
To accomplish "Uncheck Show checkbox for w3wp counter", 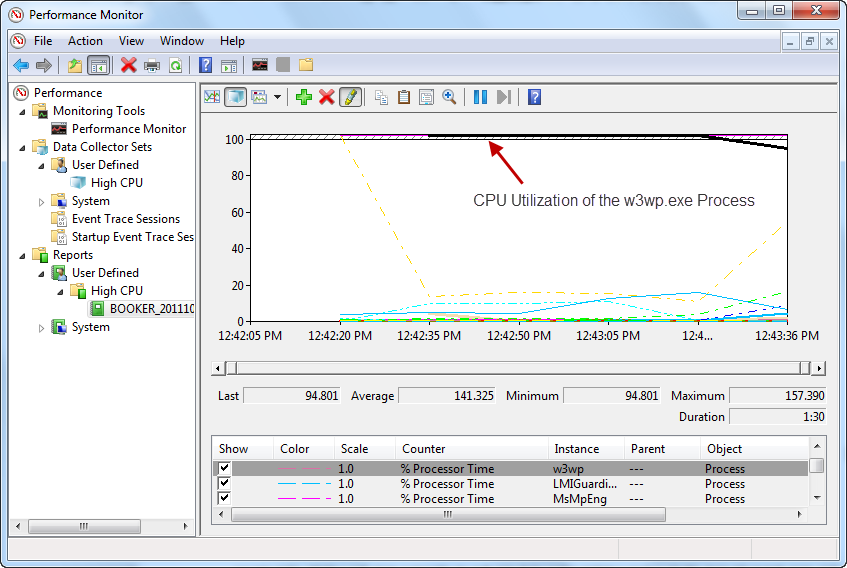I will [x=225, y=469].
